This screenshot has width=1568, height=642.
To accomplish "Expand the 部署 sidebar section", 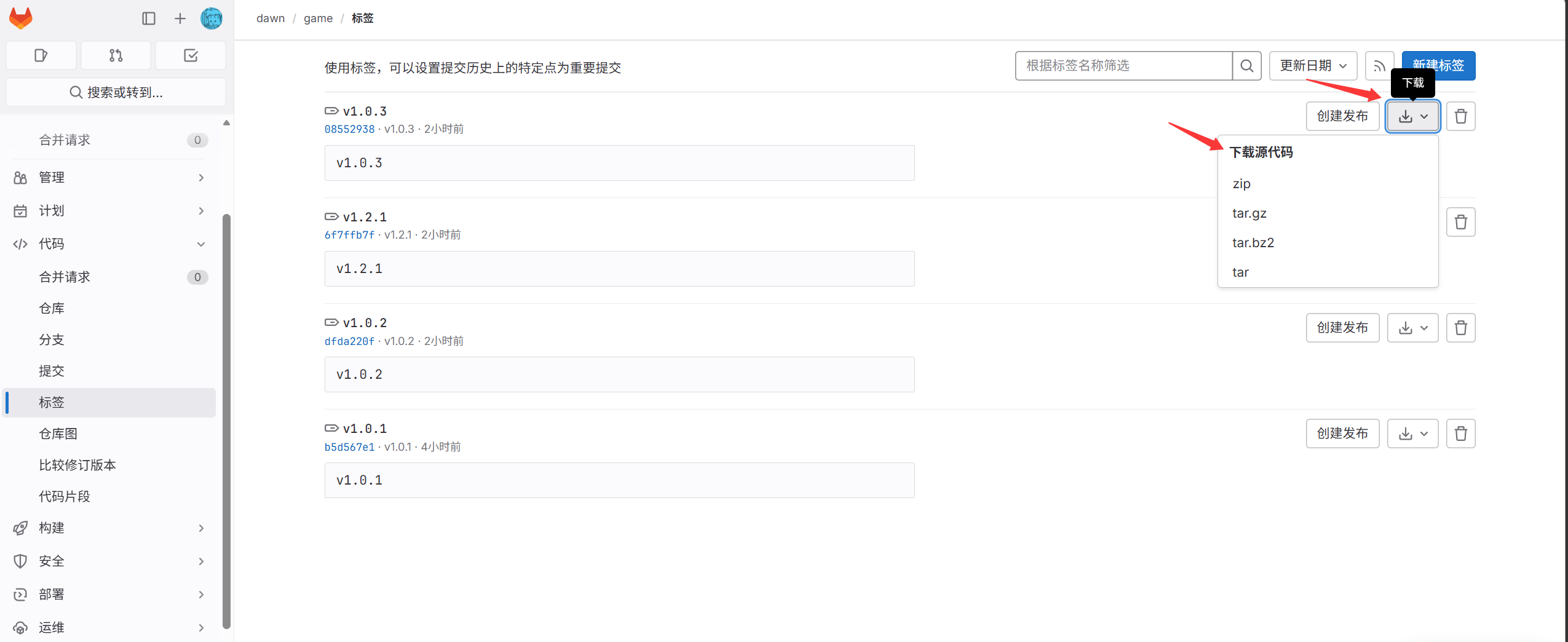I will 109,595.
